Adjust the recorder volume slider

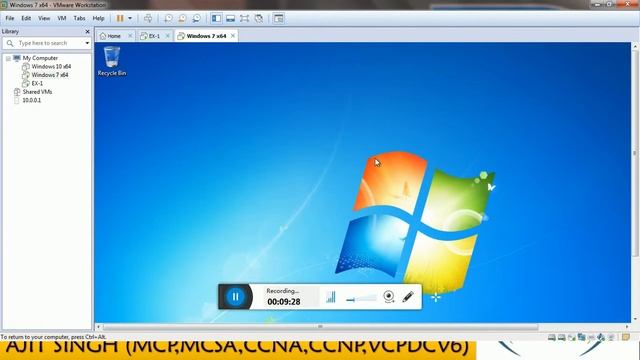[x=361, y=299]
